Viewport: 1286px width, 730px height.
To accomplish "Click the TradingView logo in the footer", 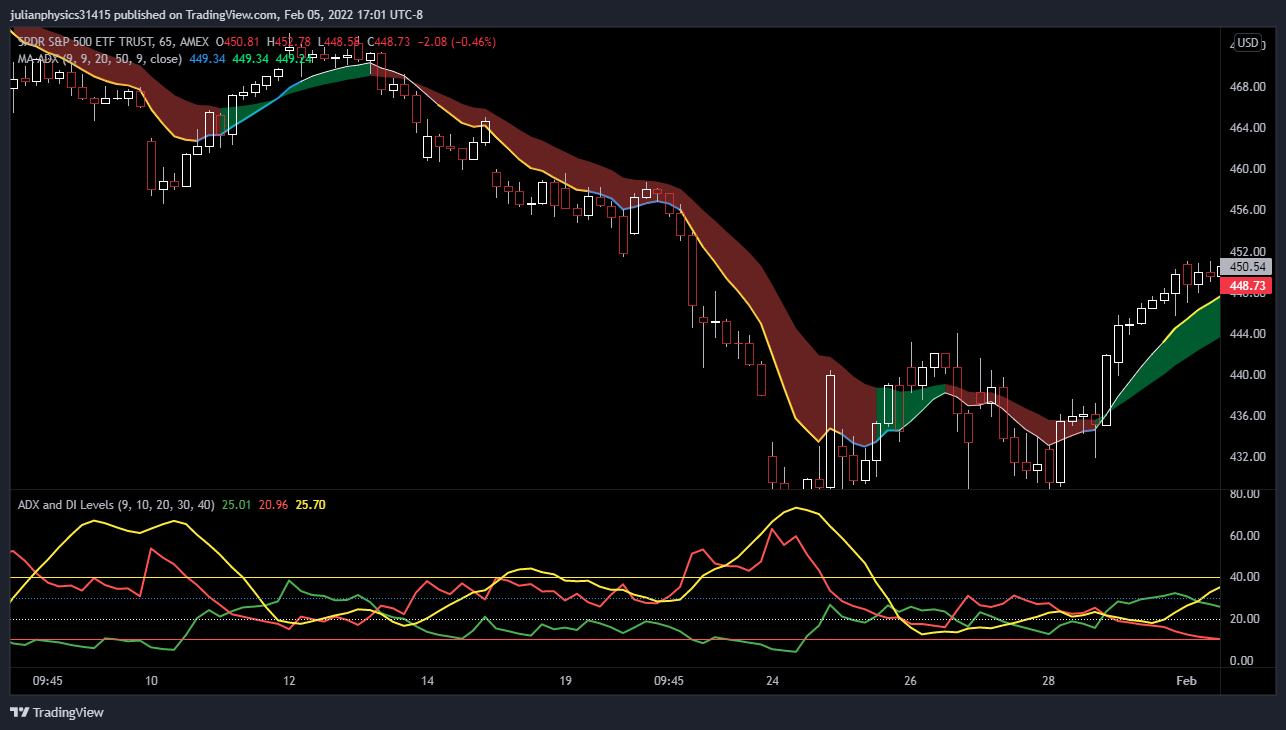I will pos(56,712).
